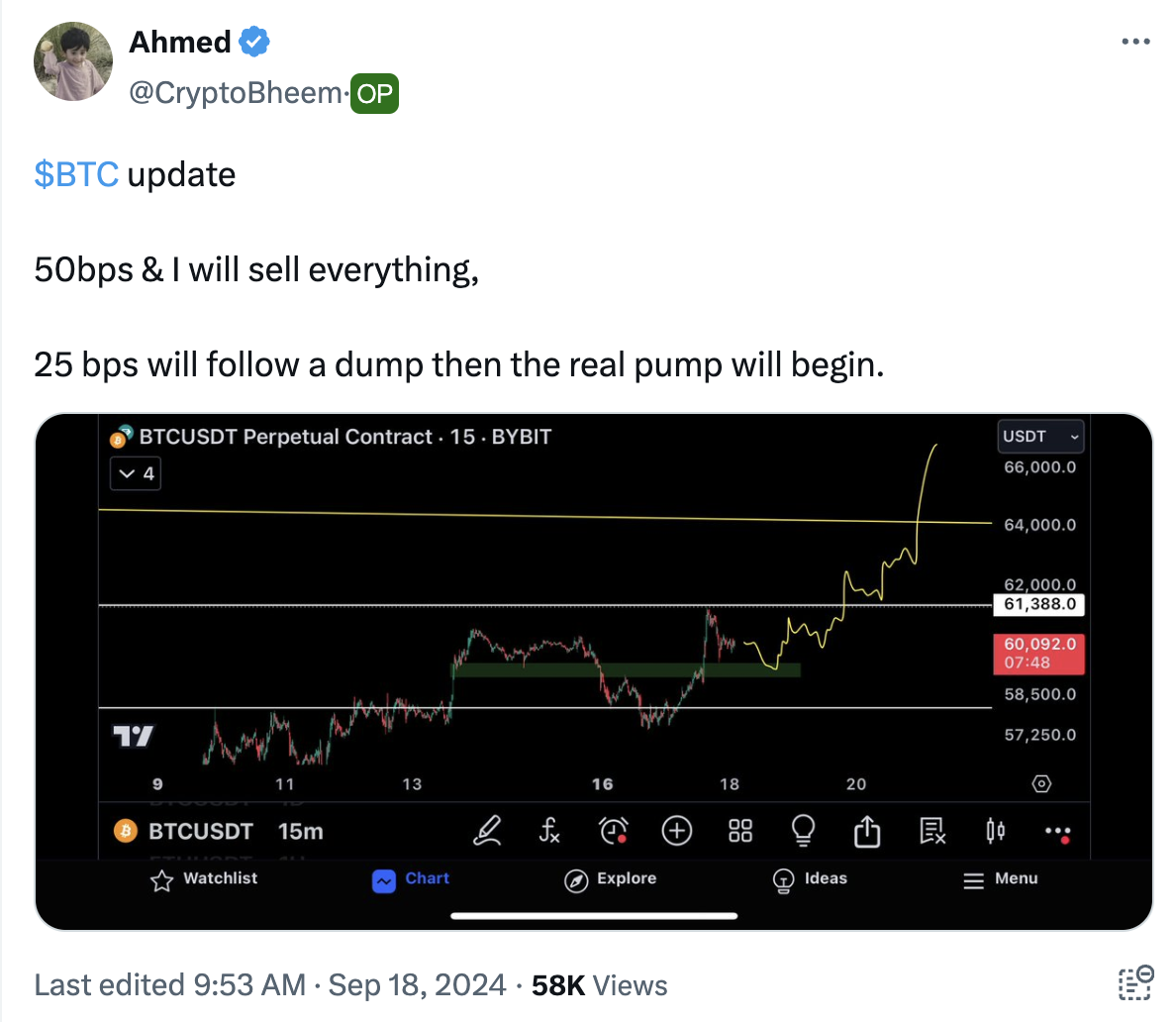Expand the collapsed indicators chevron labeled 4
Viewport: 1176px width, 1022px height.
coord(137,473)
